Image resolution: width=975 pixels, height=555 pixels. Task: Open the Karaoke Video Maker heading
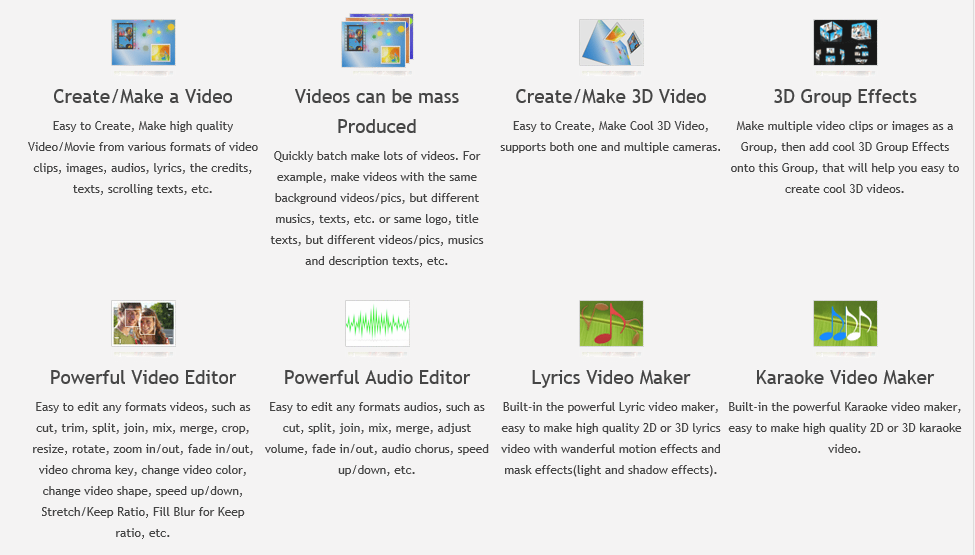click(x=845, y=378)
